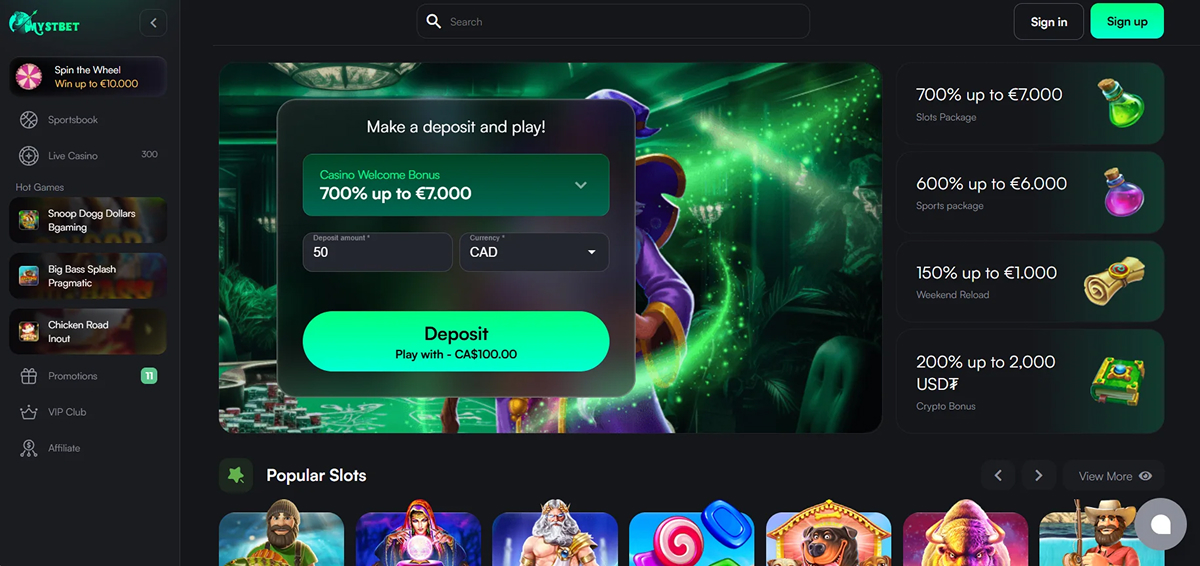Open the Live Casino chip icon
The height and width of the screenshot is (566, 1200).
[29, 156]
